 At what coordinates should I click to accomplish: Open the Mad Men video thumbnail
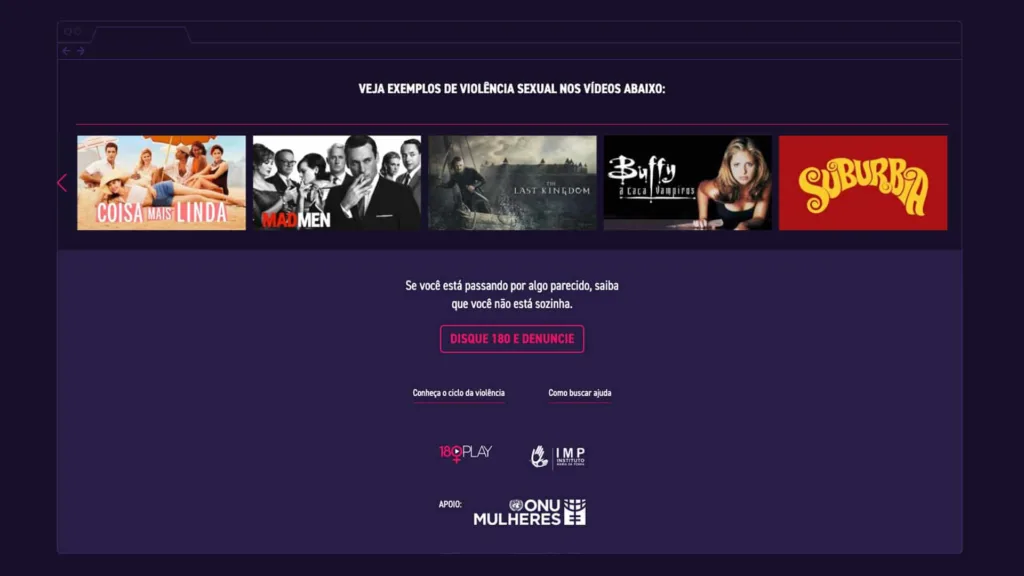click(337, 183)
